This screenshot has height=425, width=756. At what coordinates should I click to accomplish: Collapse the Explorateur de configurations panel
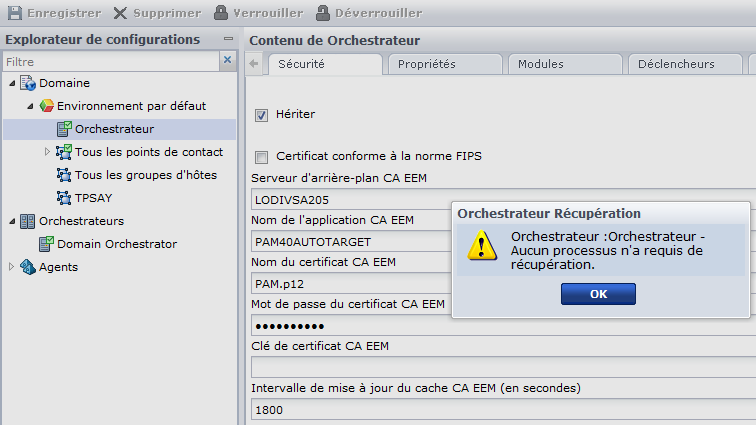click(229, 40)
